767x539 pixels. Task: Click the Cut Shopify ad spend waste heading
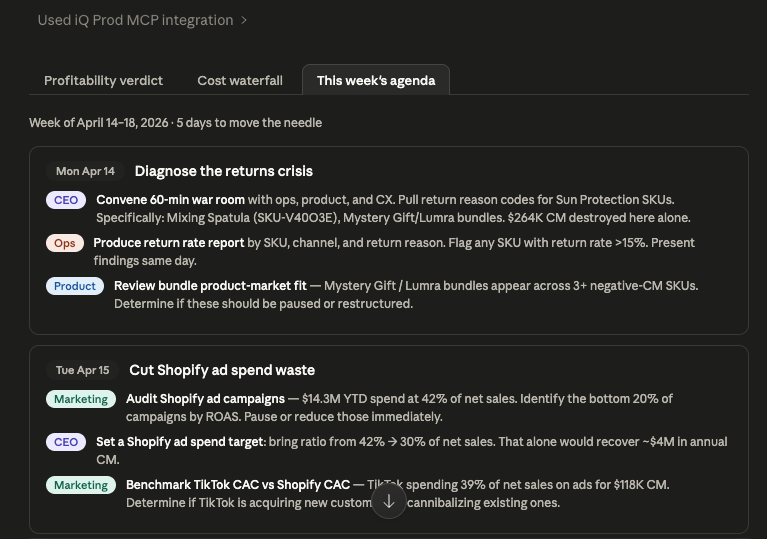pyautogui.click(x=222, y=370)
